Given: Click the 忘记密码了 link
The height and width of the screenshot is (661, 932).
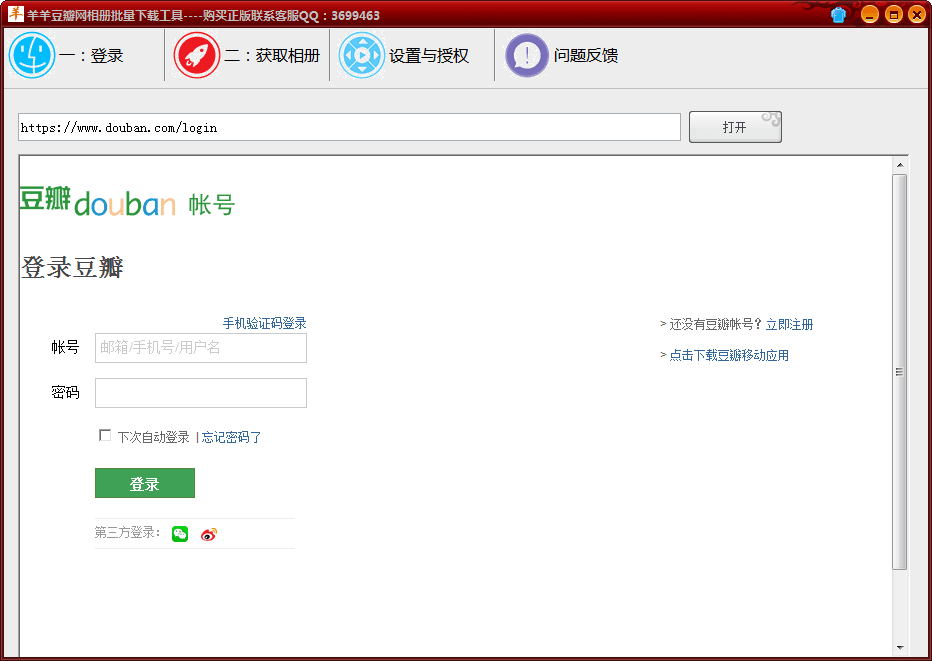Looking at the screenshot, I should click(231, 437).
